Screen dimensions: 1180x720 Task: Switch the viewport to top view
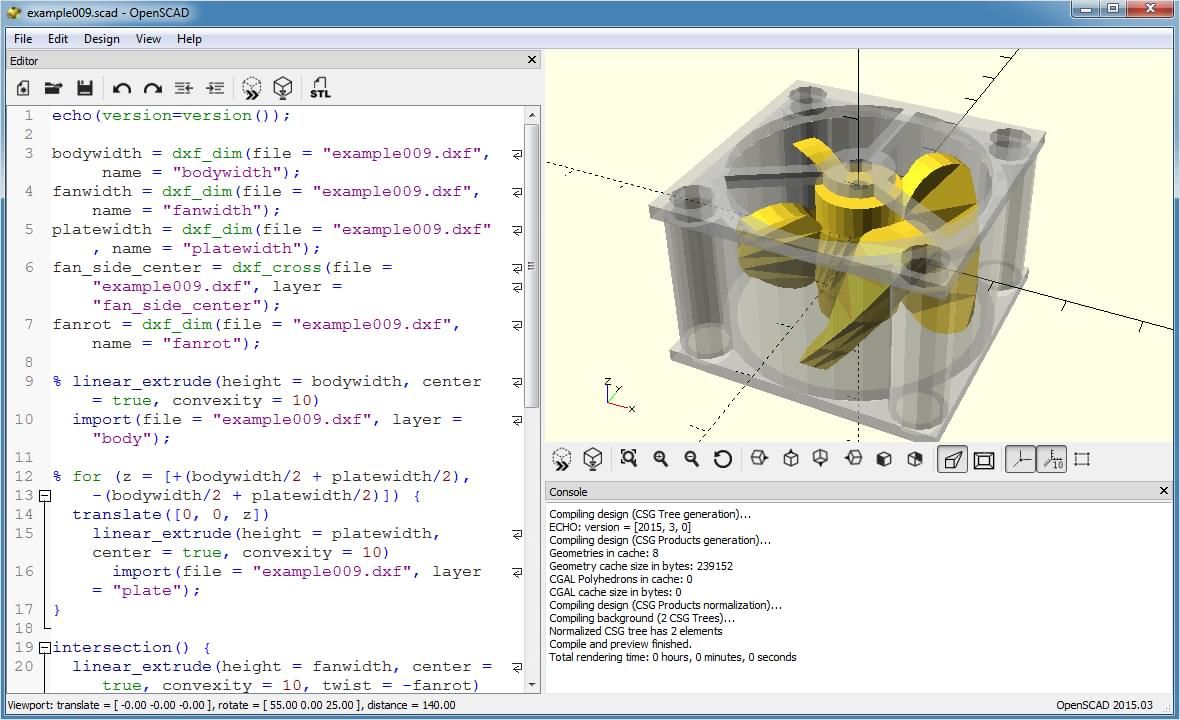coord(789,459)
